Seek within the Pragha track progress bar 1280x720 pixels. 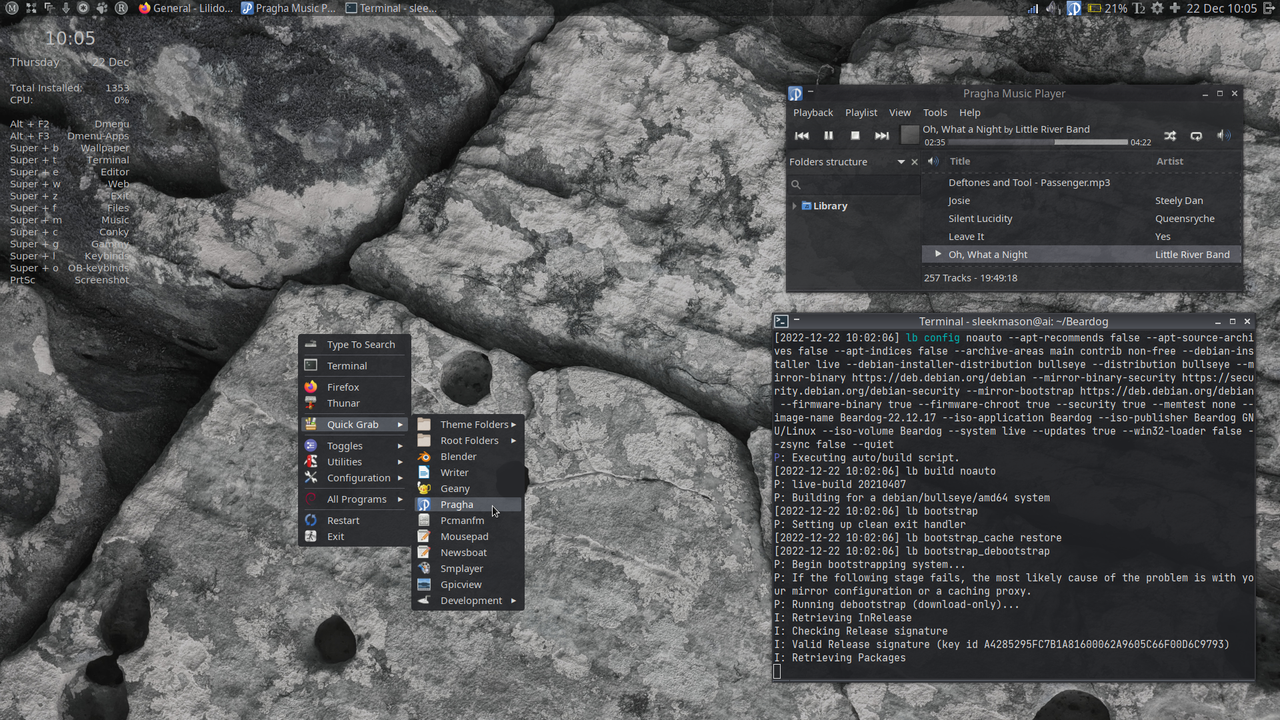pyautogui.click(x=1038, y=142)
